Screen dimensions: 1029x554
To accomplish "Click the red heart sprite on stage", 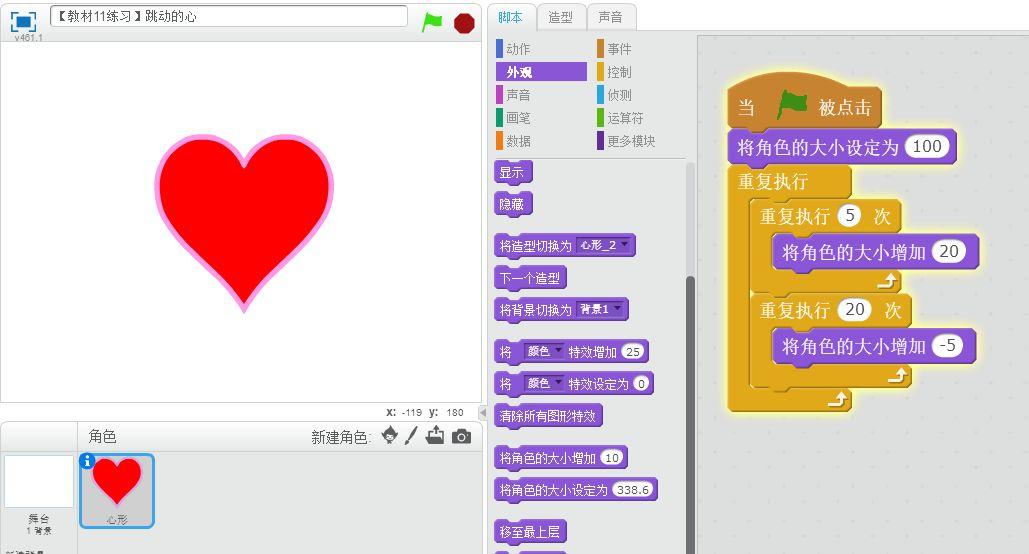I will coord(243,223).
